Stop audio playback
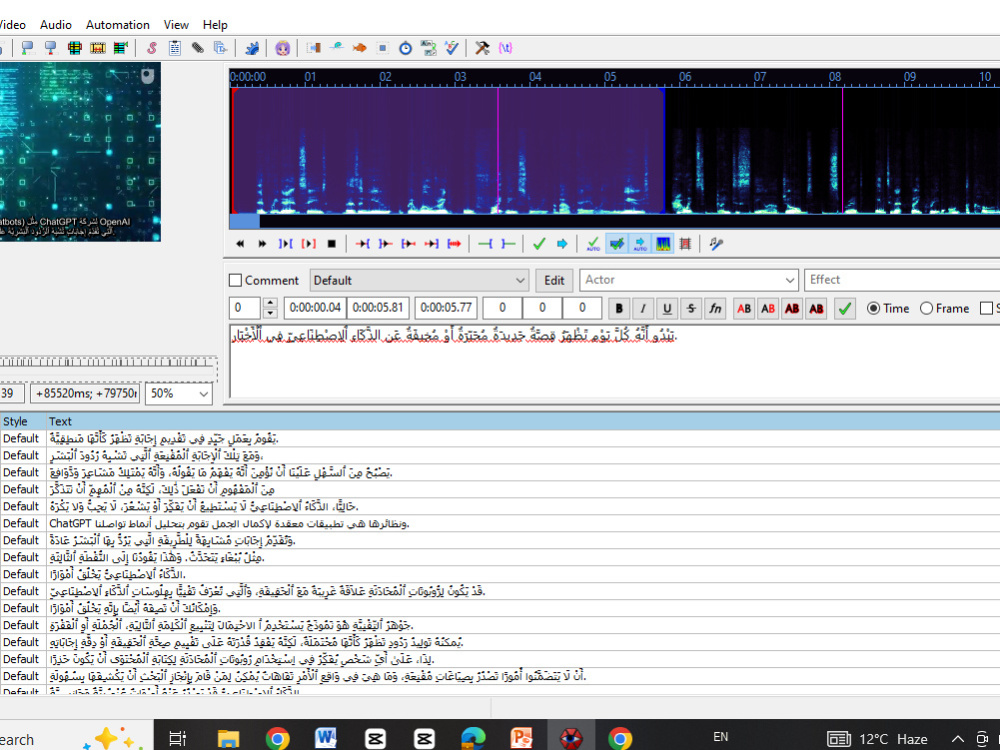This screenshot has height=750, width=1000. pyautogui.click(x=331, y=244)
